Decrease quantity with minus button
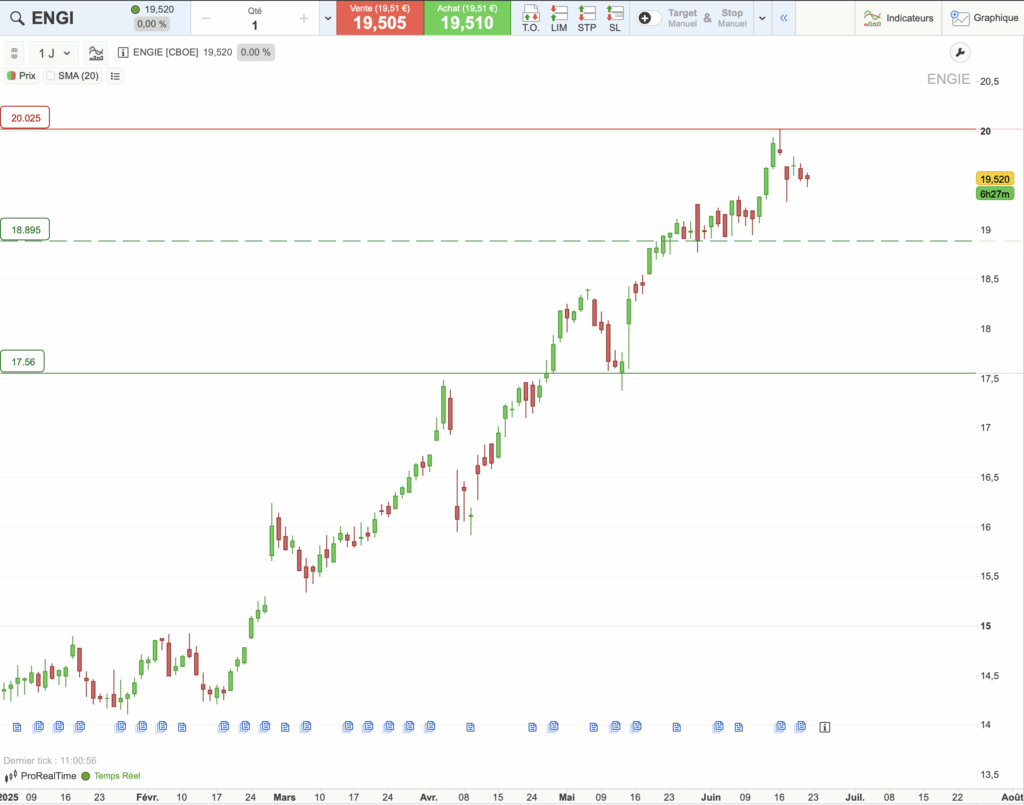Screen dimensions: 1024x805 [206, 18]
